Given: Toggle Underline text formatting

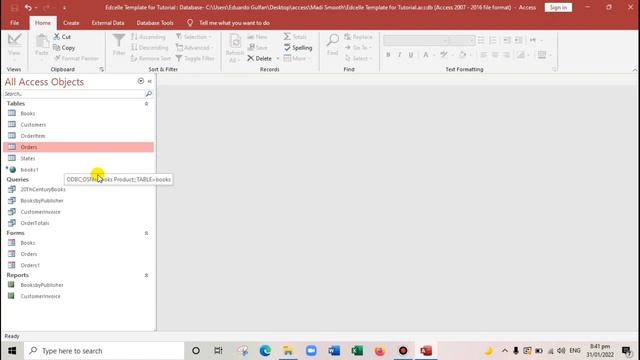Looking at the screenshot, I should (x=411, y=55).
